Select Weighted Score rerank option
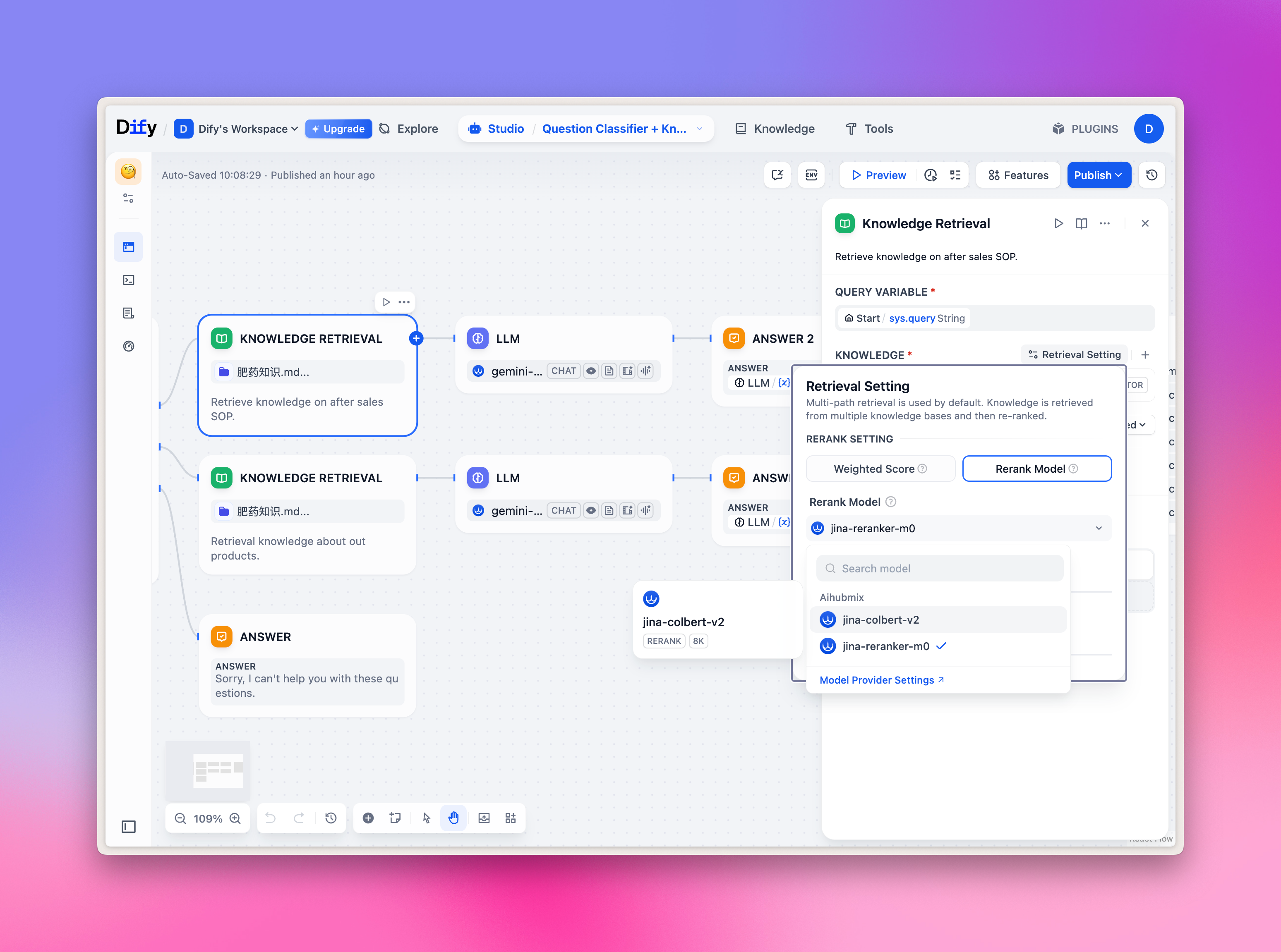The width and height of the screenshot is (1281, 952). point(880,469)
